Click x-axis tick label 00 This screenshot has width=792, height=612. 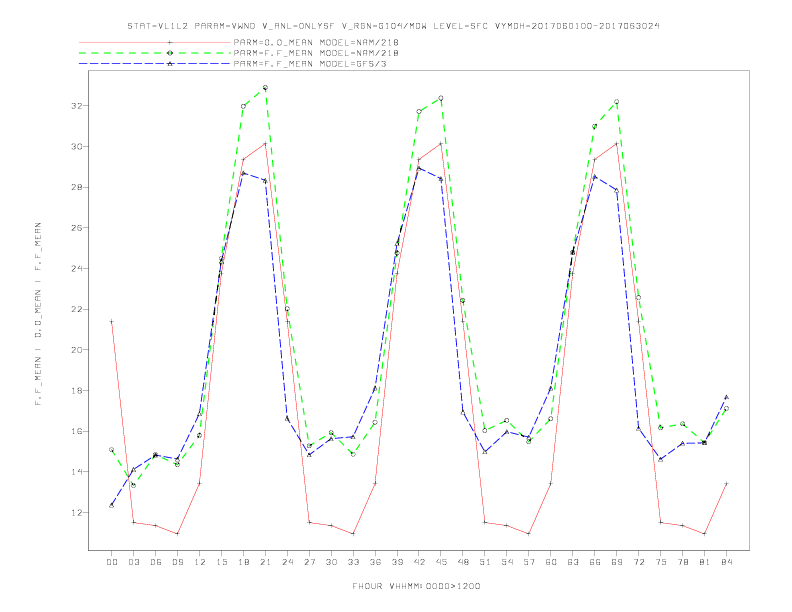[x=112, y=562]
